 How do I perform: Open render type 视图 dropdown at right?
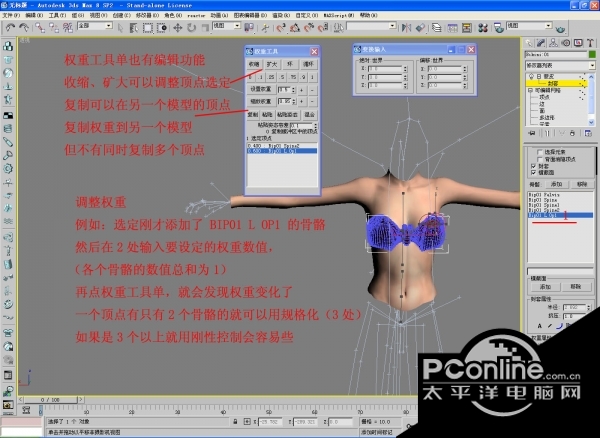(x=529, y=26)
